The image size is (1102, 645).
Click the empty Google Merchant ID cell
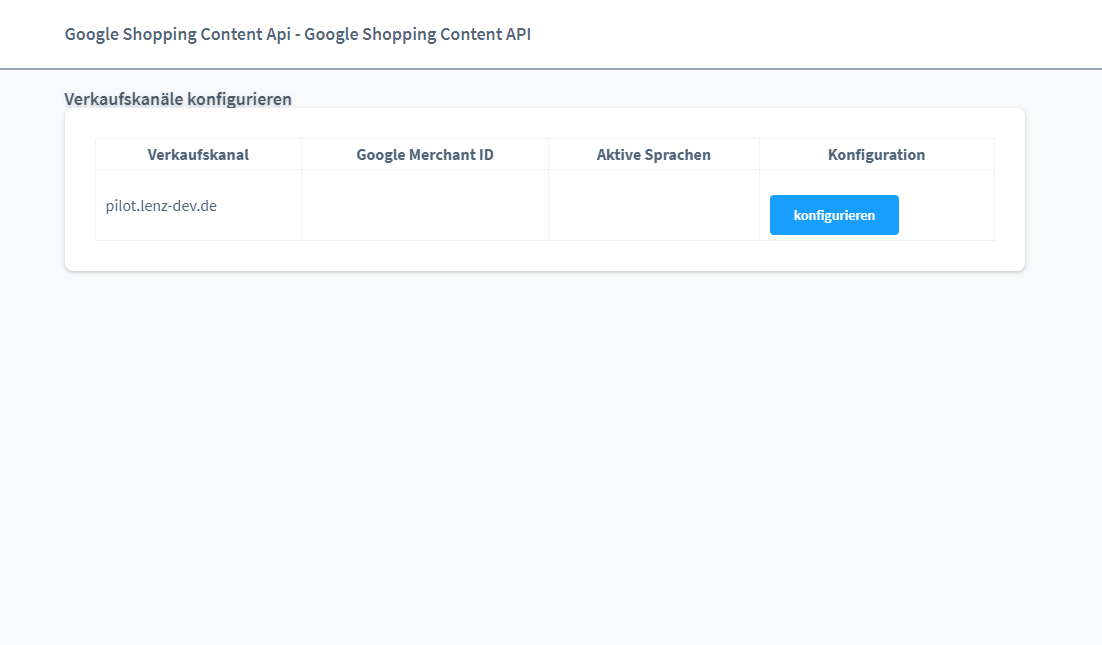point(424,206)
